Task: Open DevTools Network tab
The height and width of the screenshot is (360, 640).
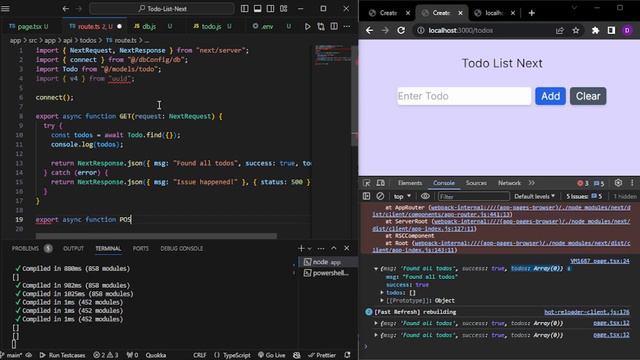Action: coord(509,183)
